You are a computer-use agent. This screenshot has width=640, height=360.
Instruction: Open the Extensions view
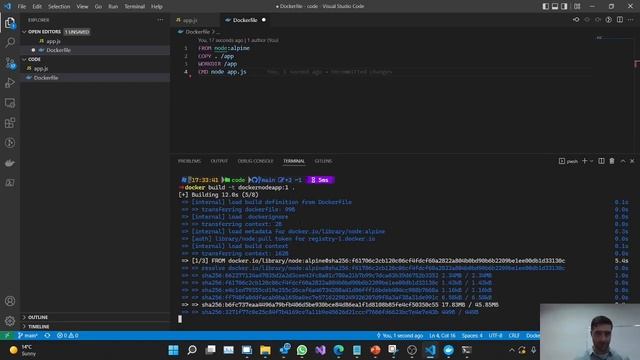coord(10,123)
